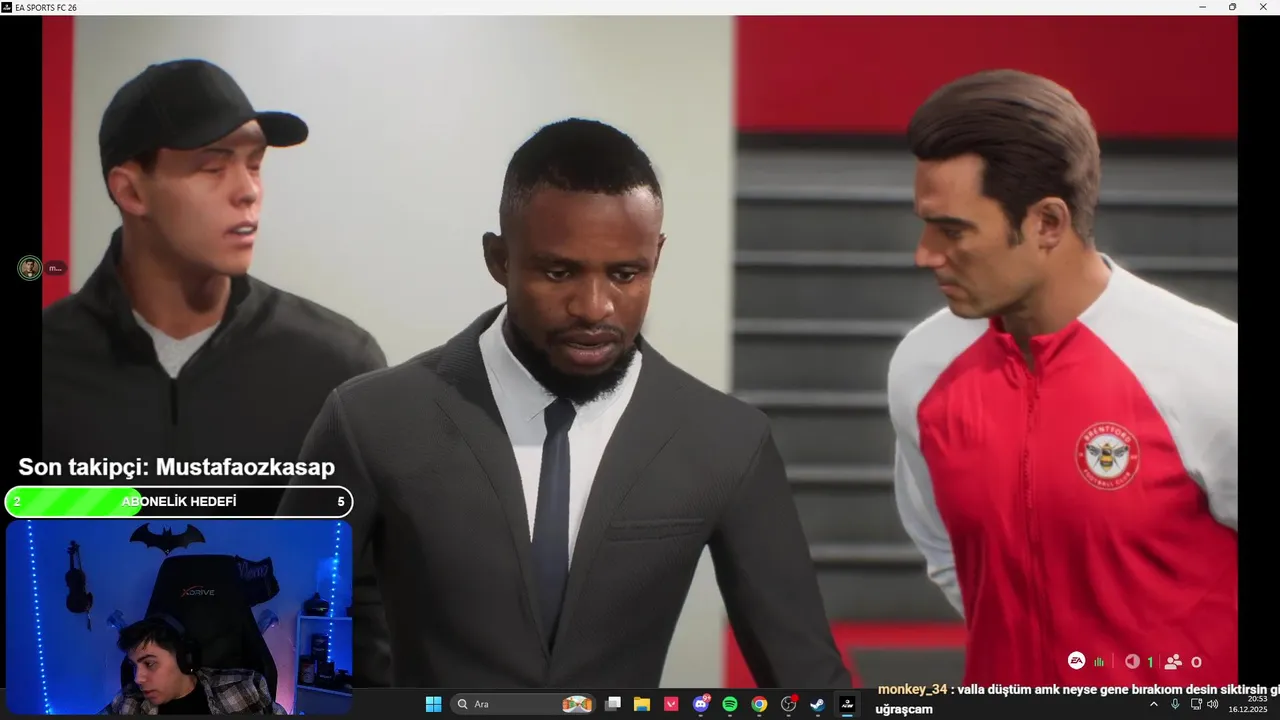This screenshot has width=1280, height=720.
Task: Minimize the EA SPORTS FC 26 window
Action: click(x=1202, y=7)
